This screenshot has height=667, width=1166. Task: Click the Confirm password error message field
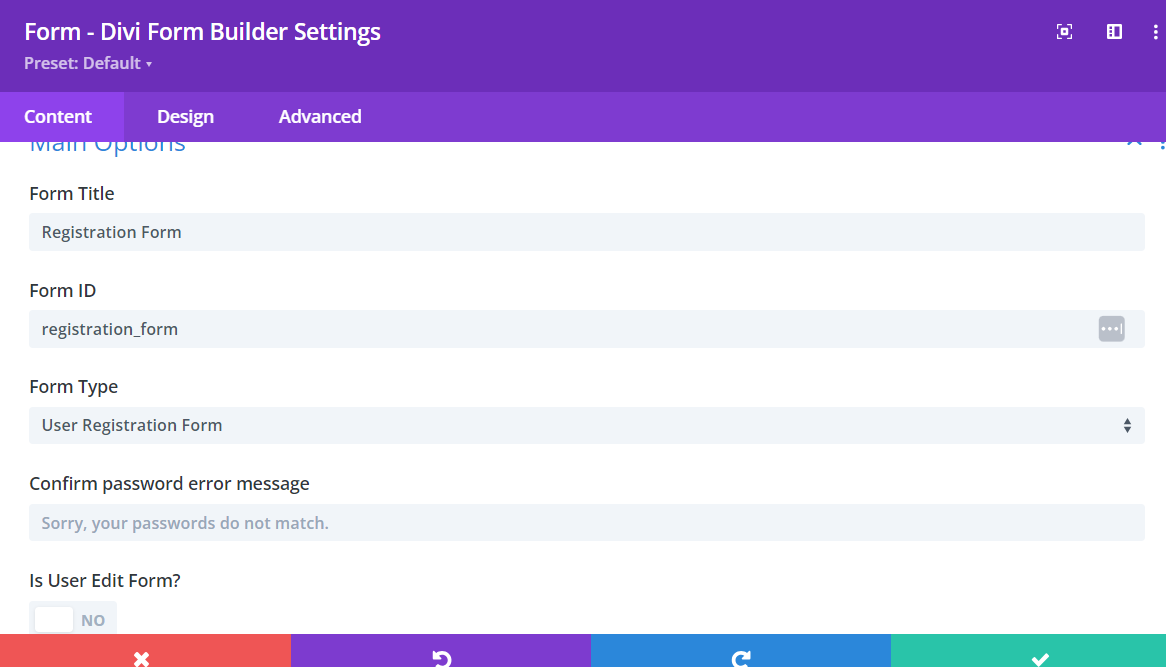[x=586, y=522]
